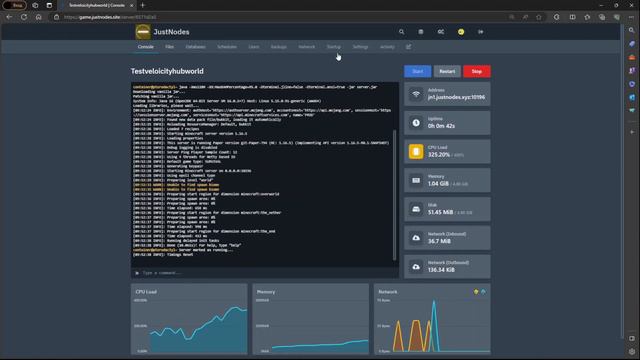Go to browser home page icon
Image resolution: width=640 pixels, height=360 pixels.
[38, 17]
